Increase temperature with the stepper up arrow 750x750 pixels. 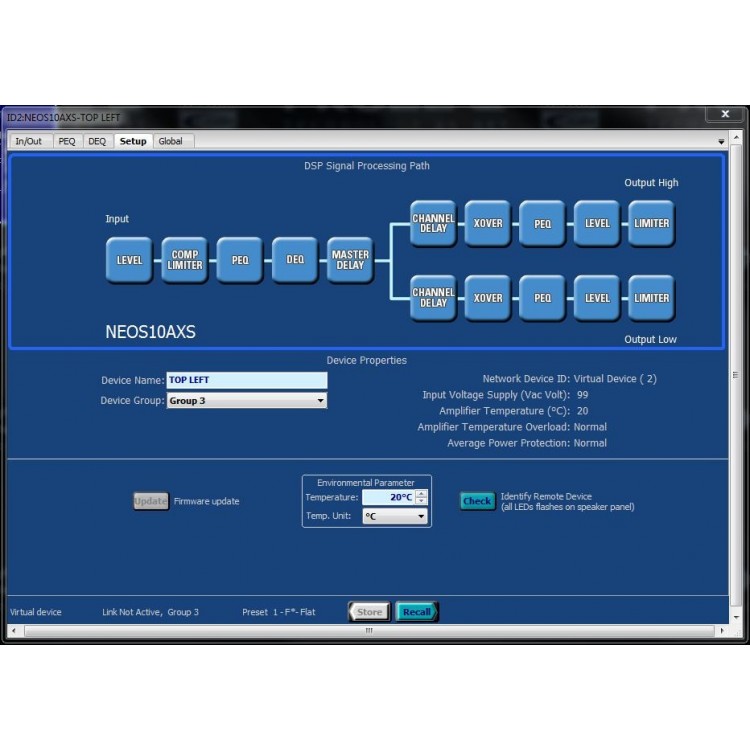pos(421,493)
